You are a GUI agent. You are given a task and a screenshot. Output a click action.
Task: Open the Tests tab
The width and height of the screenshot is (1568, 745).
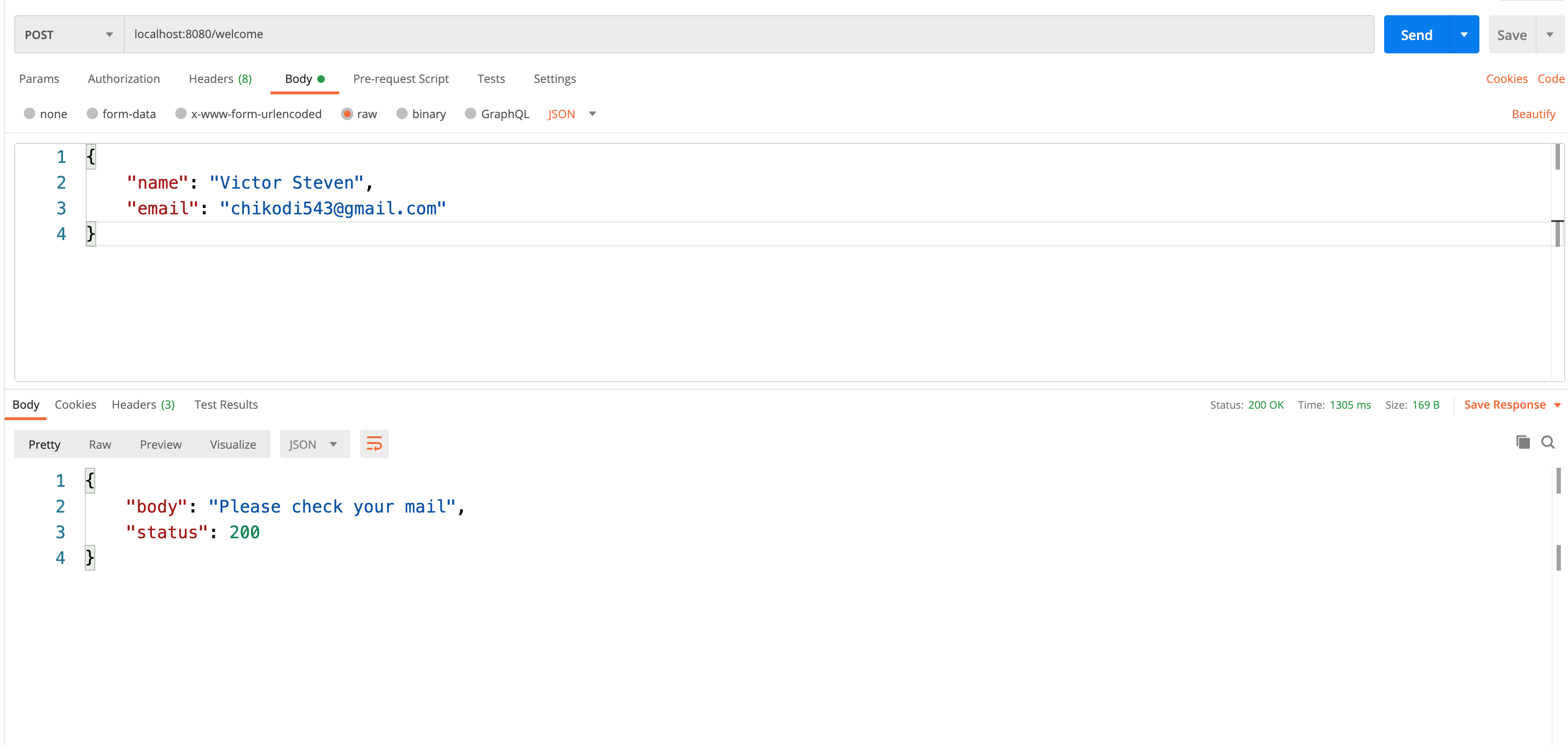point(491,79)
